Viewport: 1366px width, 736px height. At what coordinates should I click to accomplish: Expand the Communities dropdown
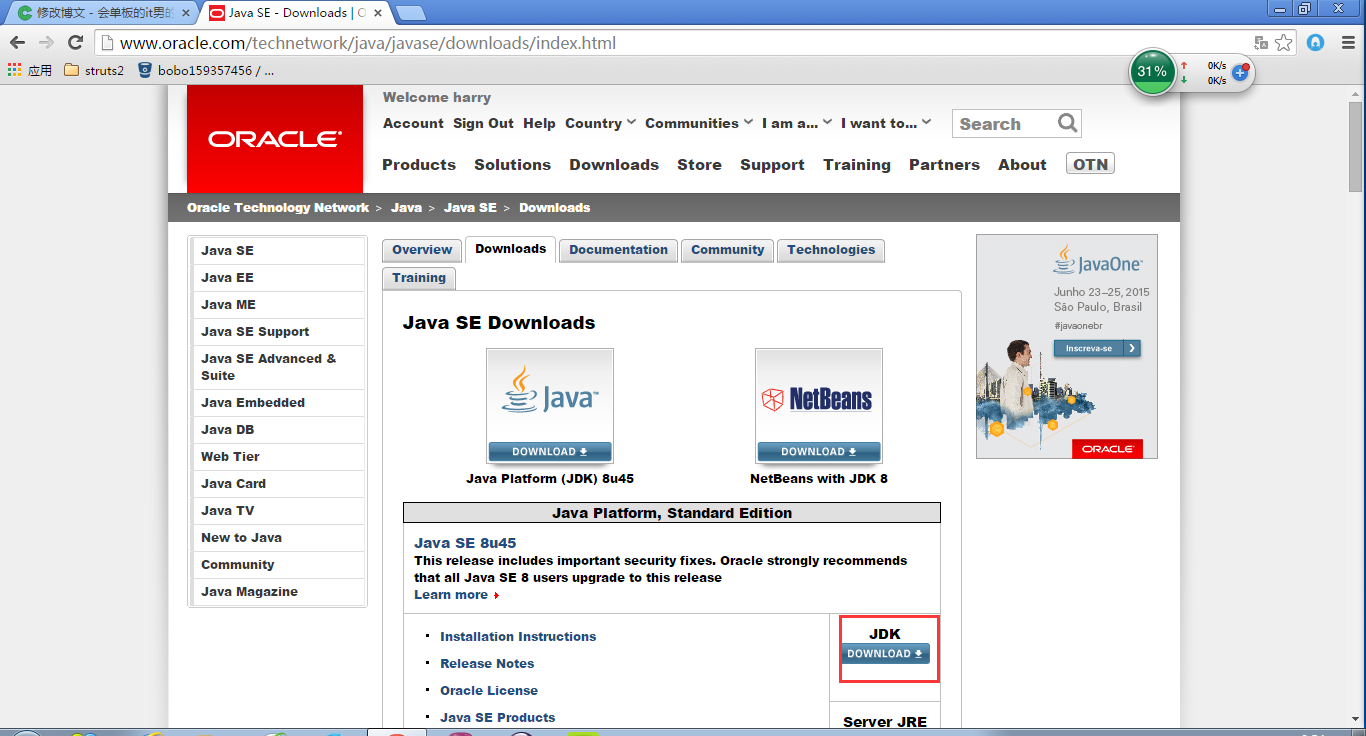click(x=699, y=123)
